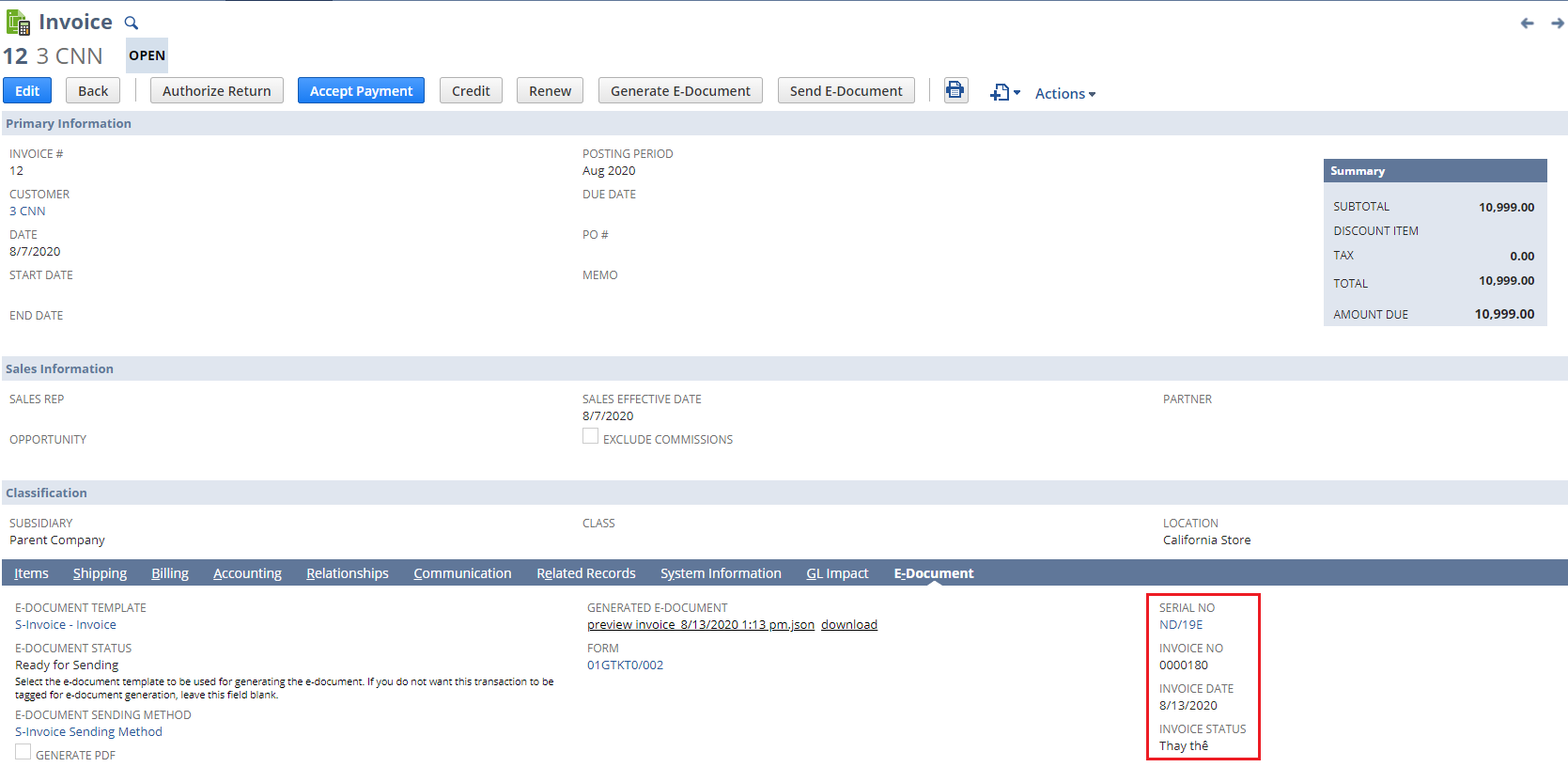This screenshot has height=767, width=1568.
Task: Go to next record with right arrow
Action: [1557, 23]
